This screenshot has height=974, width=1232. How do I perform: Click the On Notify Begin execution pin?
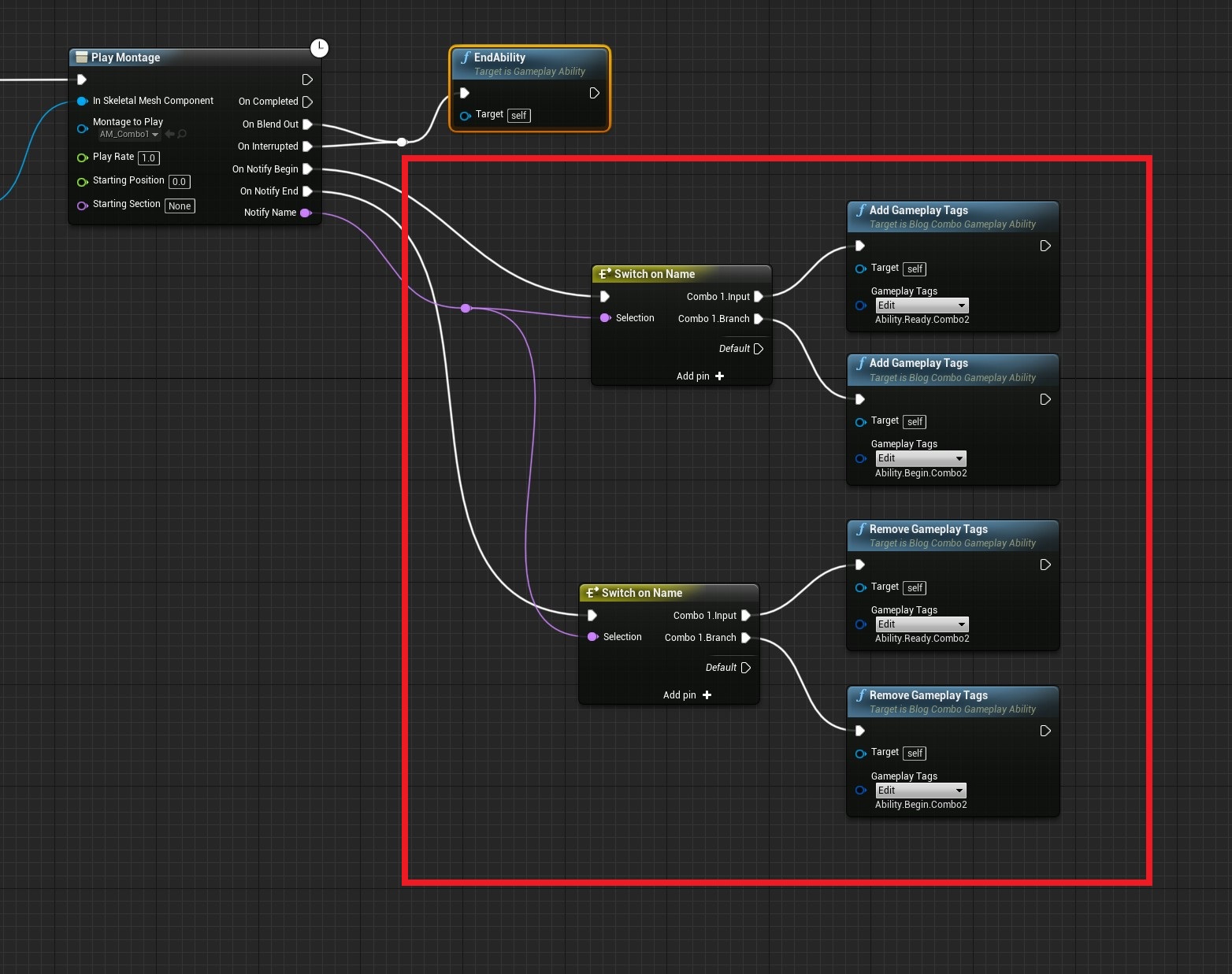(x=307, y=169)
